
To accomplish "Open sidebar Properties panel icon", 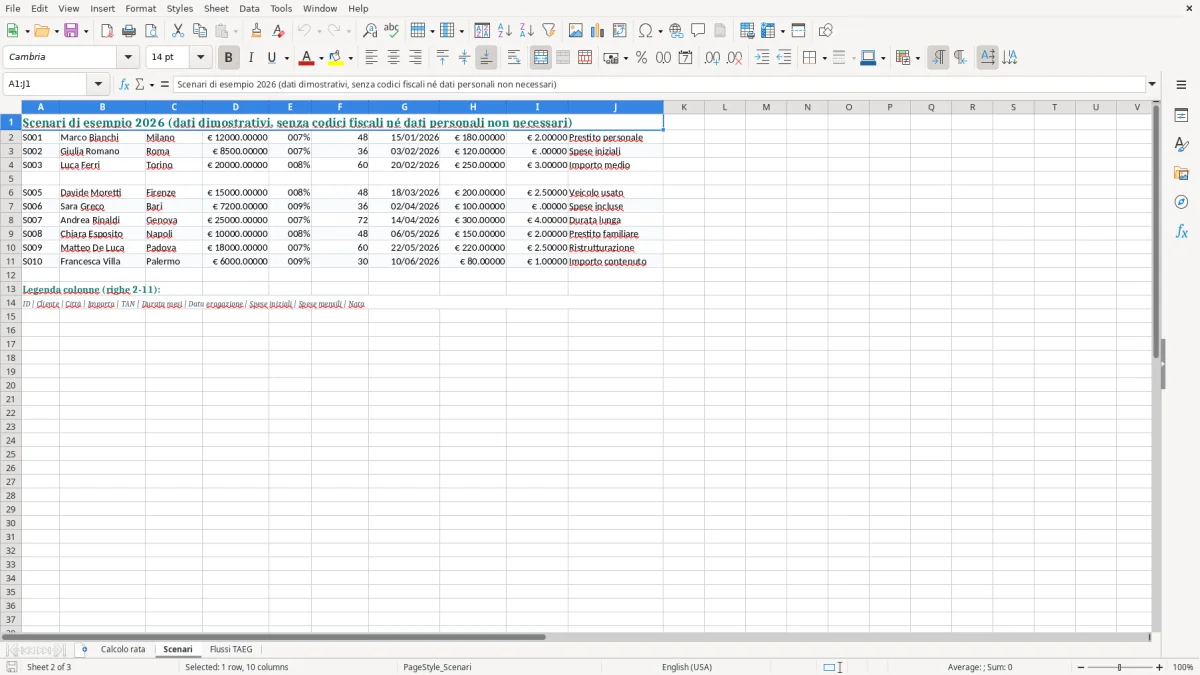I will [x=1181, y=115].
